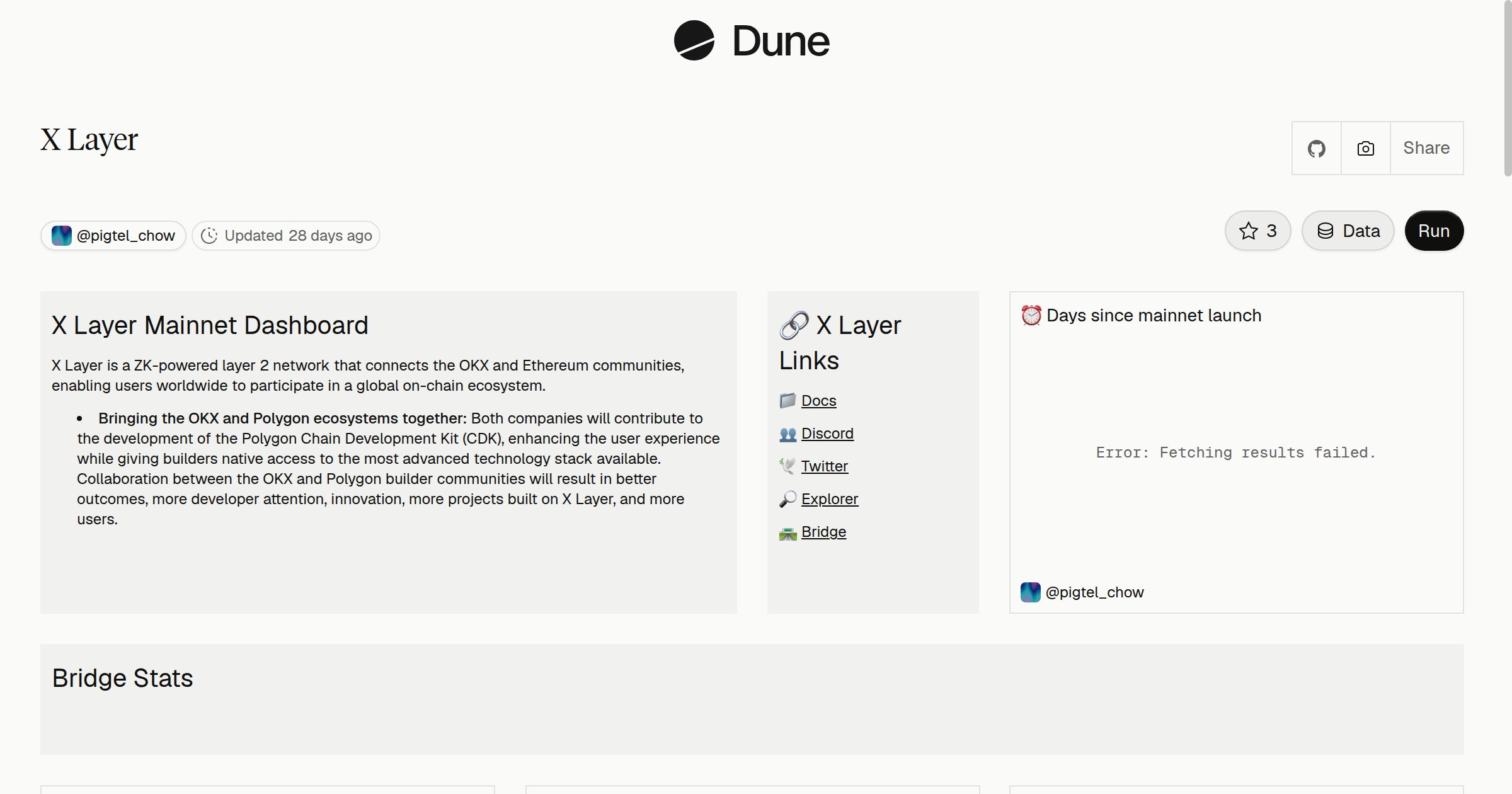Open the Docs link

[818, 401]
